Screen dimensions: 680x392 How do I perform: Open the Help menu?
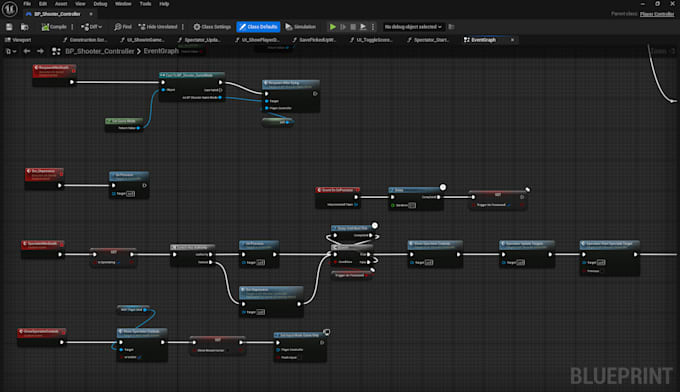164,4
